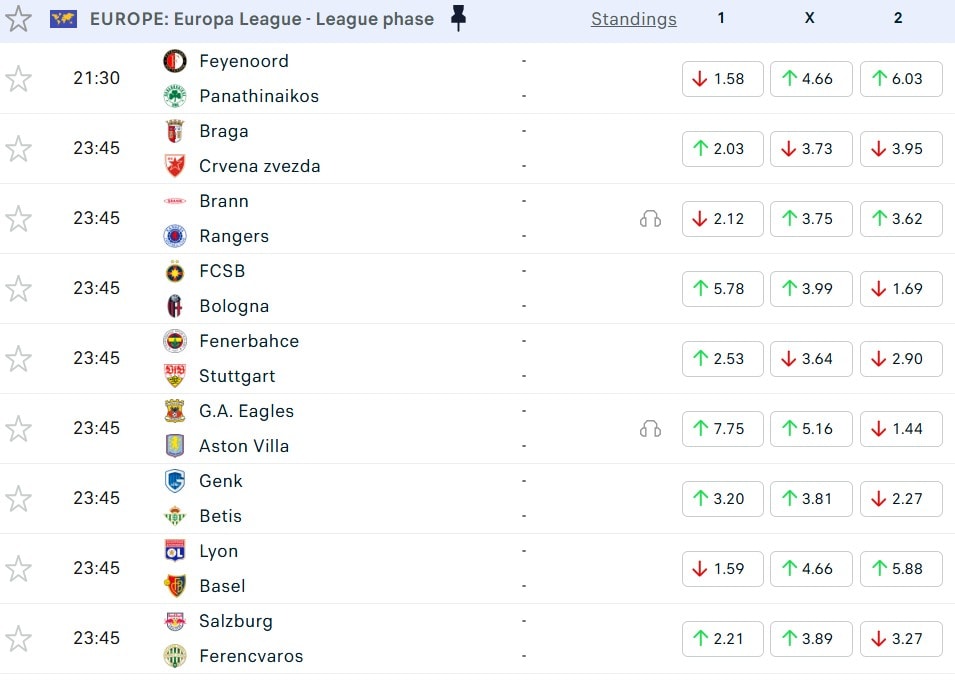
Task: Toggle favorite star for Salzburg-Ferencvaros
Action: 18,639
